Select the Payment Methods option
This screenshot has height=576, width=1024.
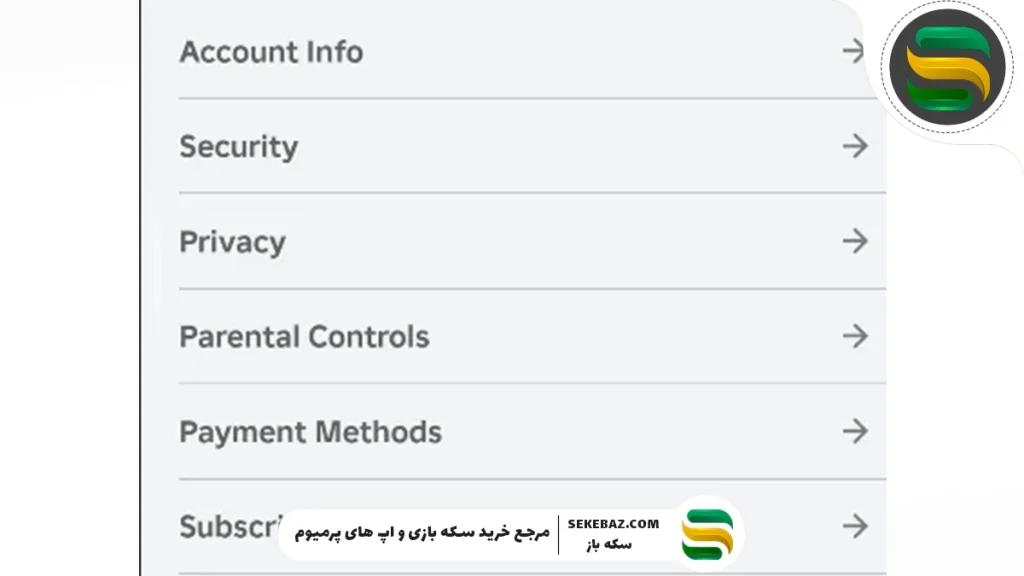pyautogui.click(x=500, y=431)
